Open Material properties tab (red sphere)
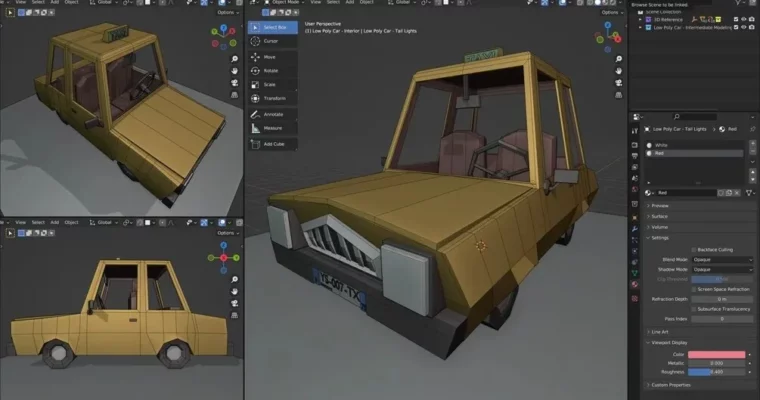The image size is (760, 400). [635, 285]
